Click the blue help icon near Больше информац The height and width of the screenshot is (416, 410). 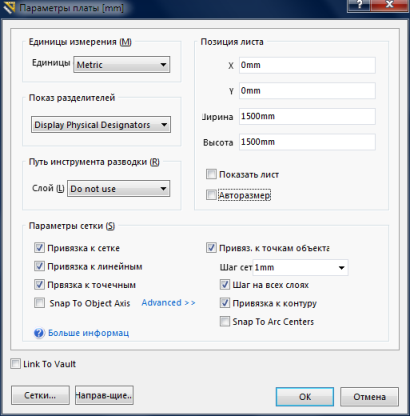39,333
